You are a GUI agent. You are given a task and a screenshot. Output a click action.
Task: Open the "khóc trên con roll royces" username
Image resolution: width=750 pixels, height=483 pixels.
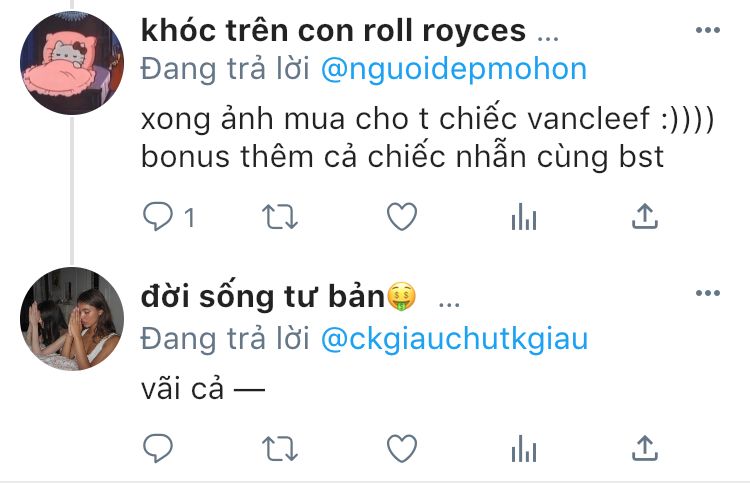[333, 31]
